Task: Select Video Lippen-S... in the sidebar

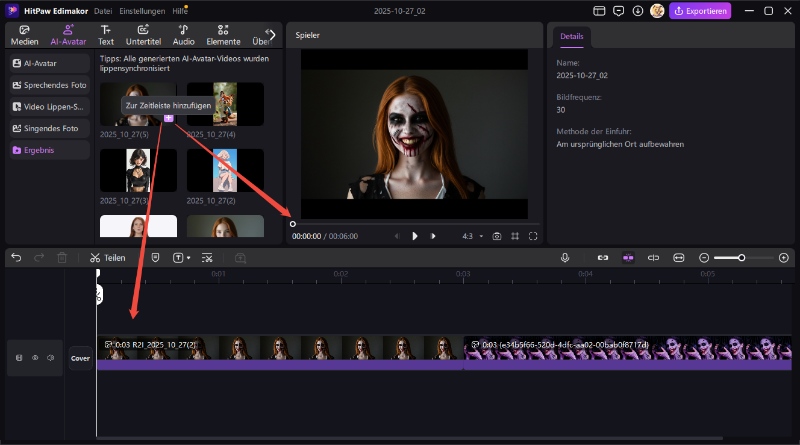Action: [x=49, y=107]
